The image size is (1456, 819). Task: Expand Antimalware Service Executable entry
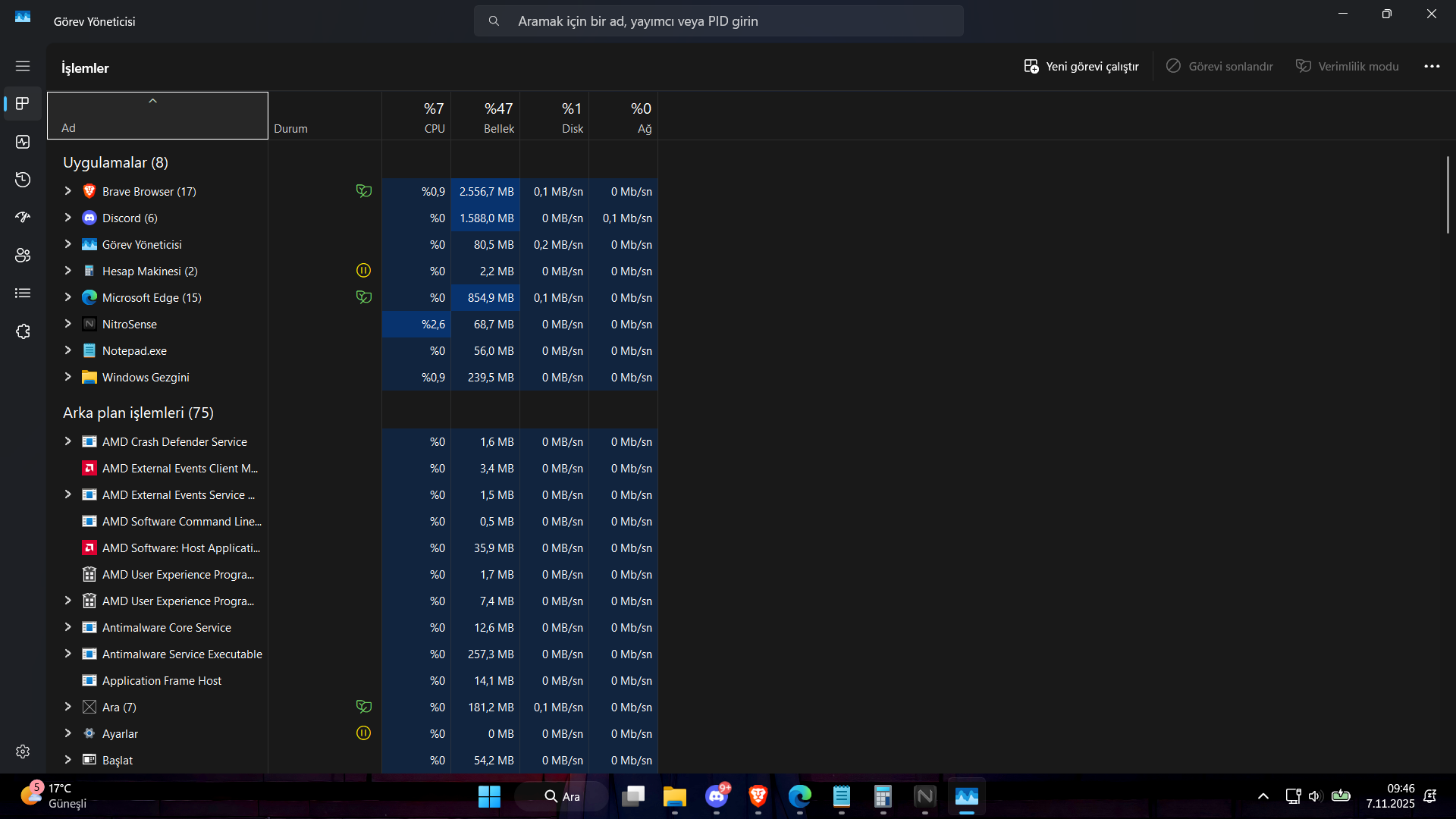pyautogui.click(x=67, y=654)
